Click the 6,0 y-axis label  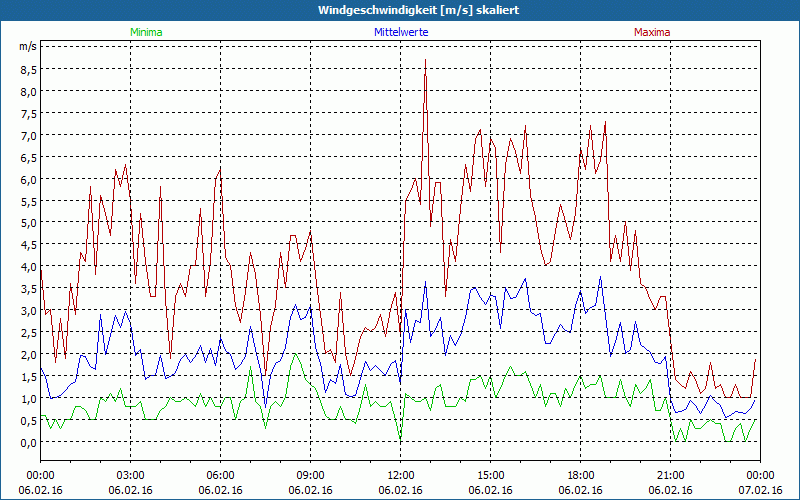tap(28, 180)
